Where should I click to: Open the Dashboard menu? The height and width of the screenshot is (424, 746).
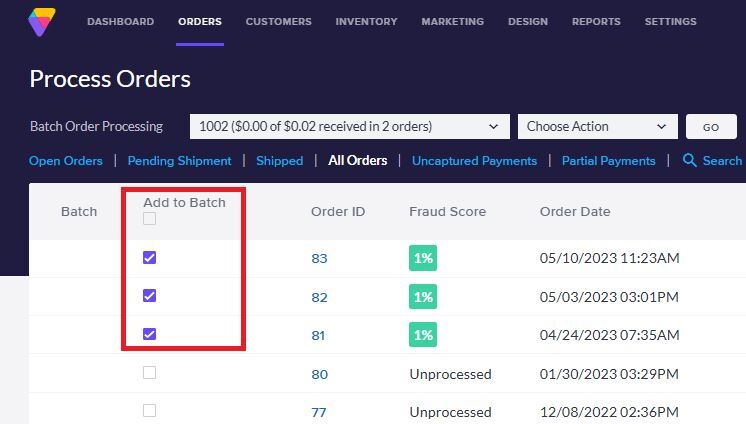[120, 21]
